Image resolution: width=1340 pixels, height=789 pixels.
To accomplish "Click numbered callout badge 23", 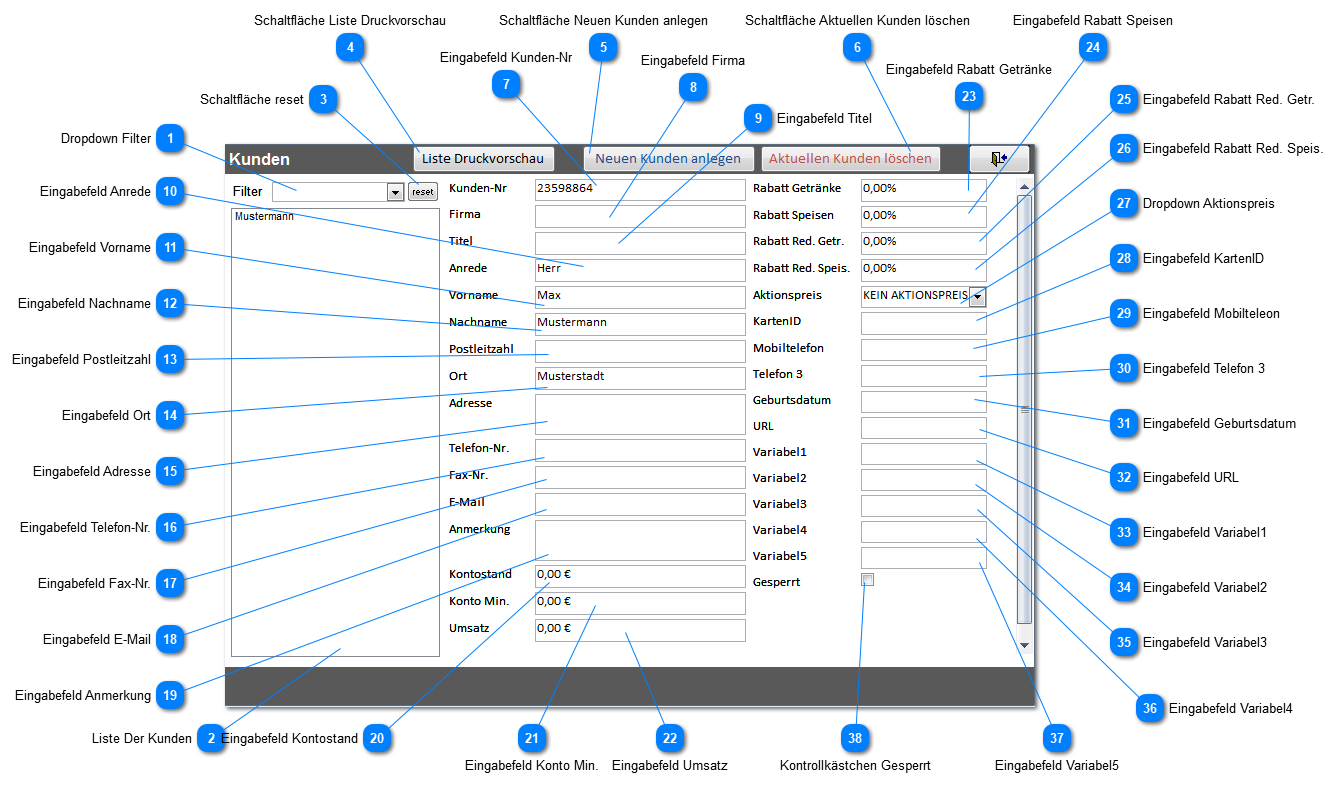I will [968, 96].
